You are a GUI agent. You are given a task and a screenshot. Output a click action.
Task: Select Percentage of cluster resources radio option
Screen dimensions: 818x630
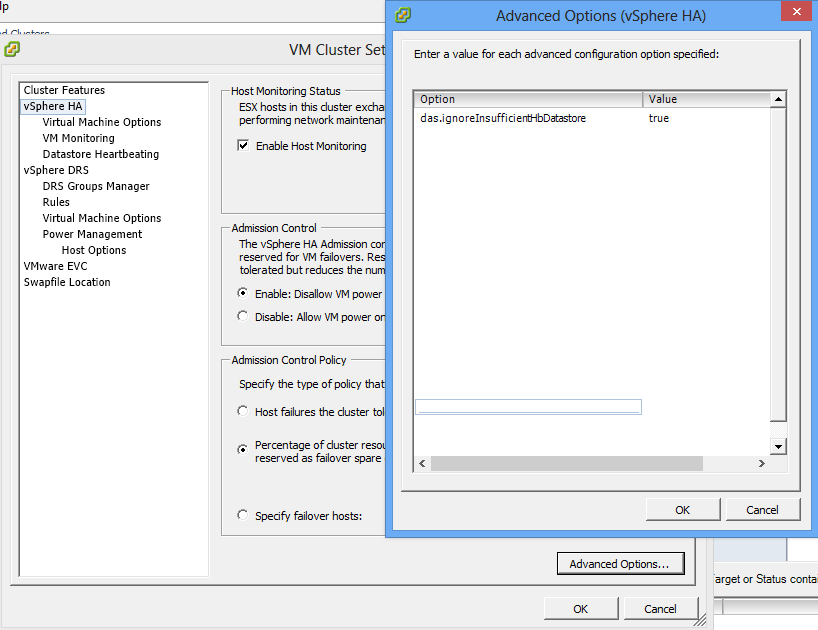click(x=242, y=450)
